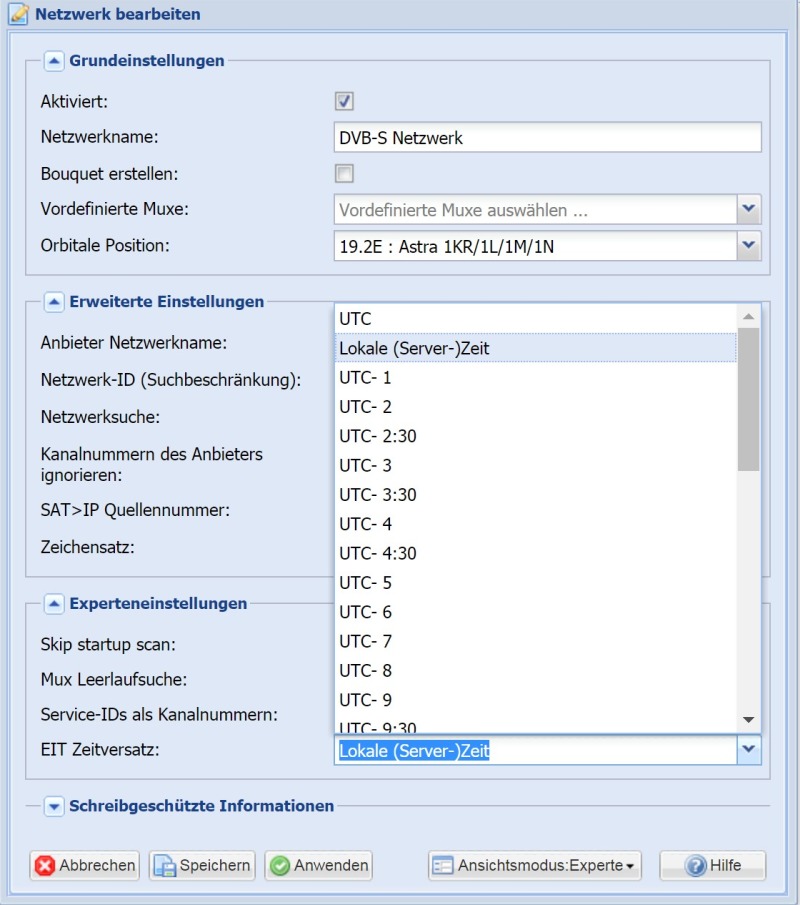
Task: Click the Anwenden green checkmark icon
Action: 280,866
